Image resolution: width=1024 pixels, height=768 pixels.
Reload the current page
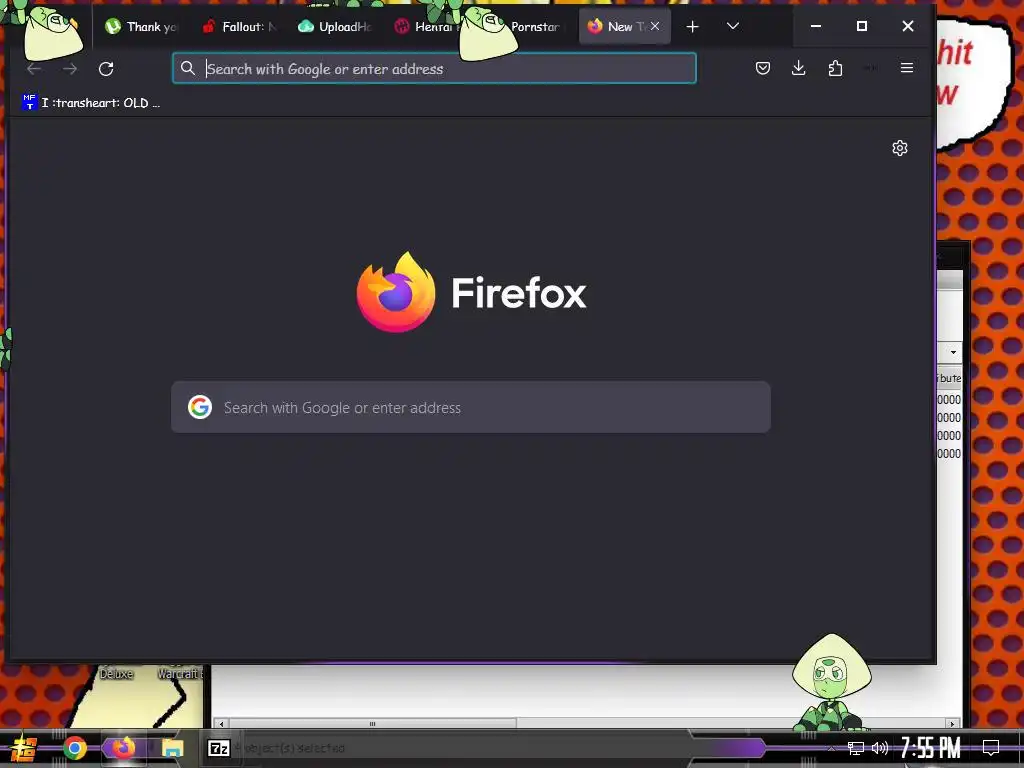coord(106,69)
